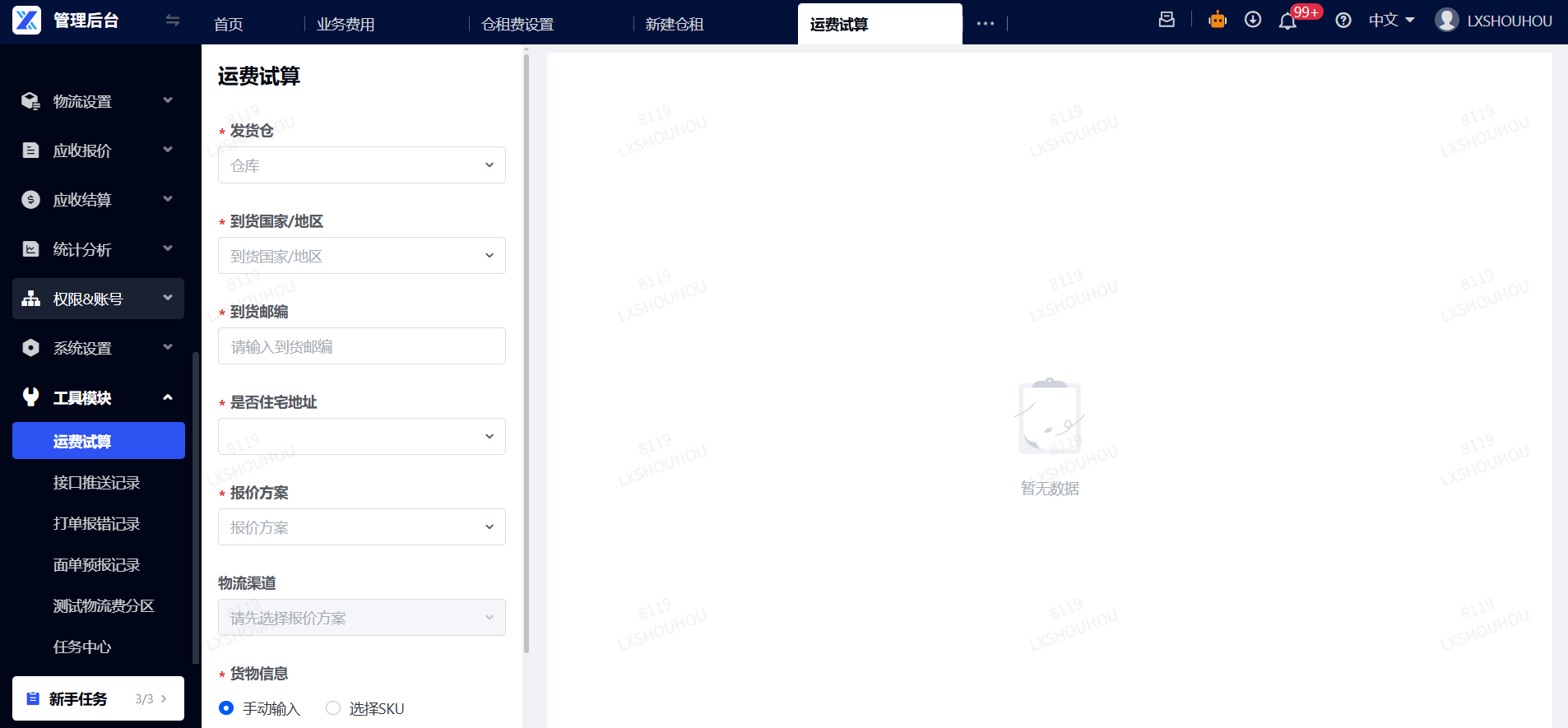Screen dimensions: 1568x728
Task: Click the 统计分析 chart icon
Action: point(30,249)
